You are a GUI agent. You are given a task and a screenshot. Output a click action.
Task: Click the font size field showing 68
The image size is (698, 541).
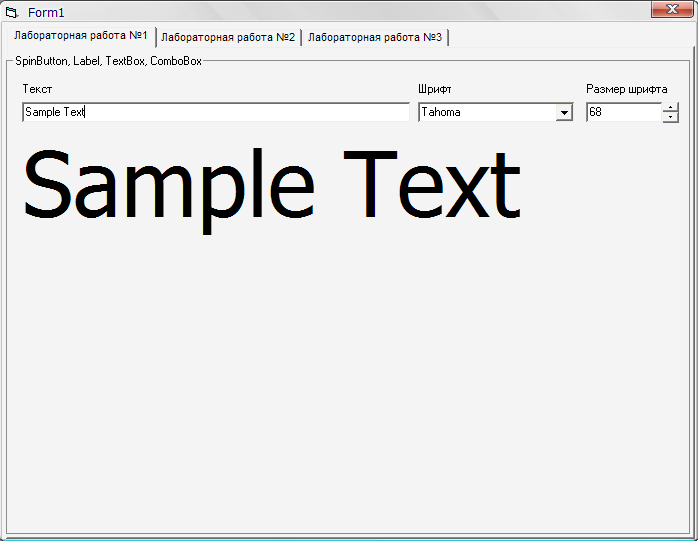click(x=624, y=112)
